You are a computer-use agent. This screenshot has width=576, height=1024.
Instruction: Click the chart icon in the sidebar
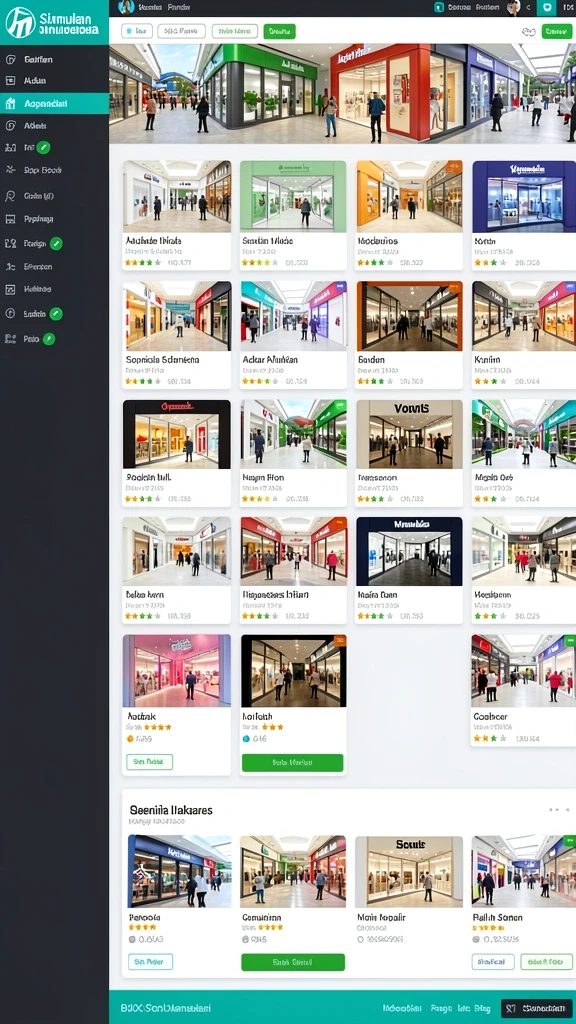point(10,289)
